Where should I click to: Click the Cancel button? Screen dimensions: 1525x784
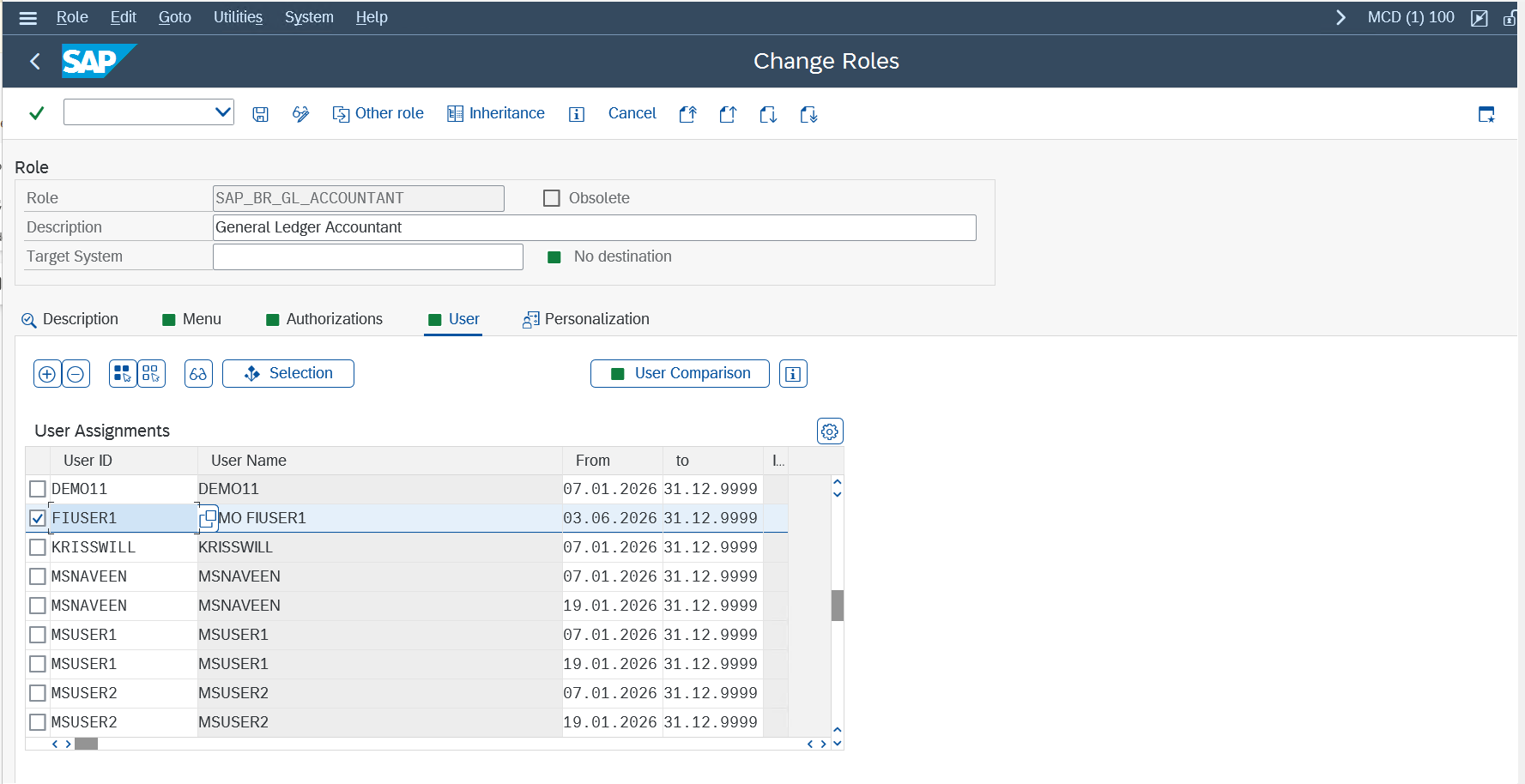[x=632, y=113]
